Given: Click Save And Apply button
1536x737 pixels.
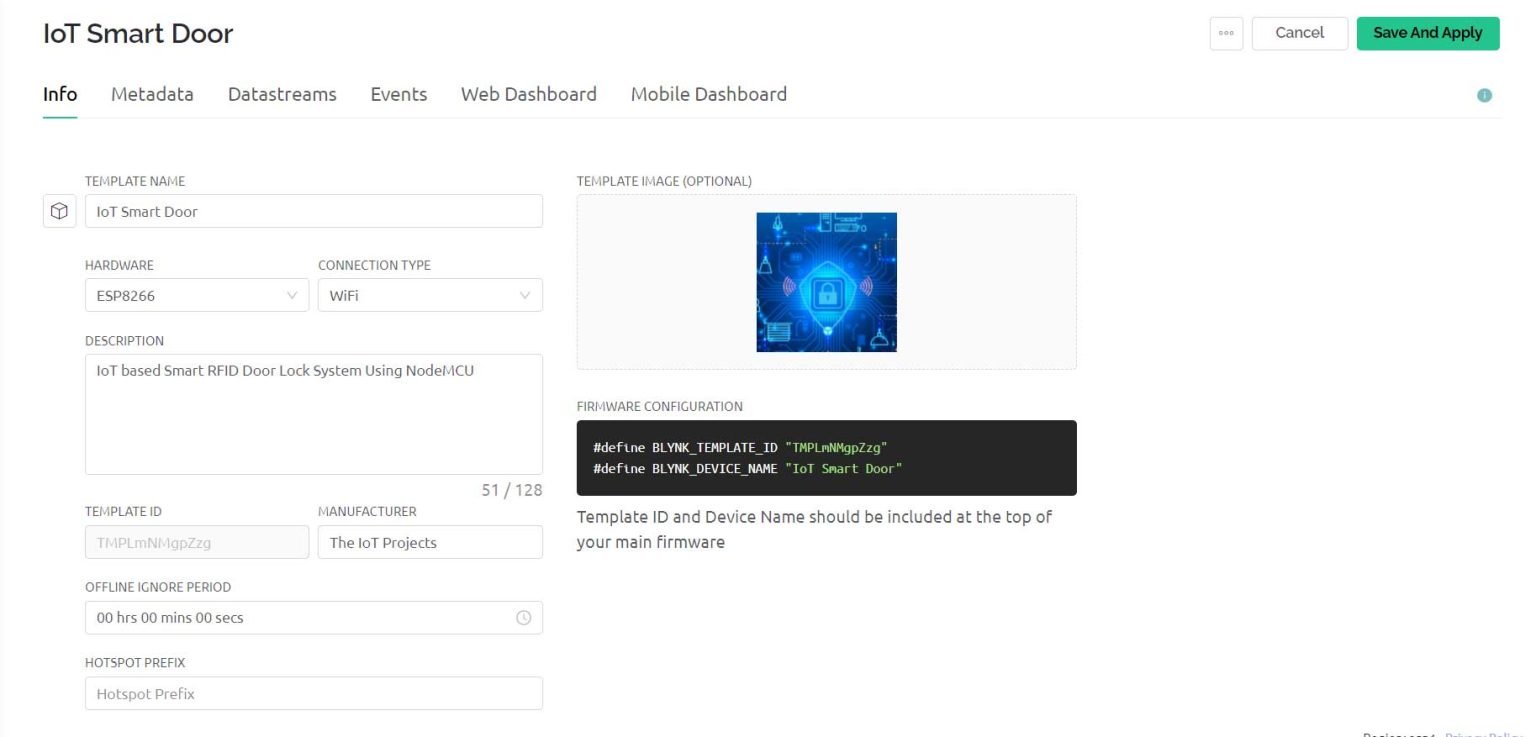Looking at the screenshot, I should (x=1427, y=33).
